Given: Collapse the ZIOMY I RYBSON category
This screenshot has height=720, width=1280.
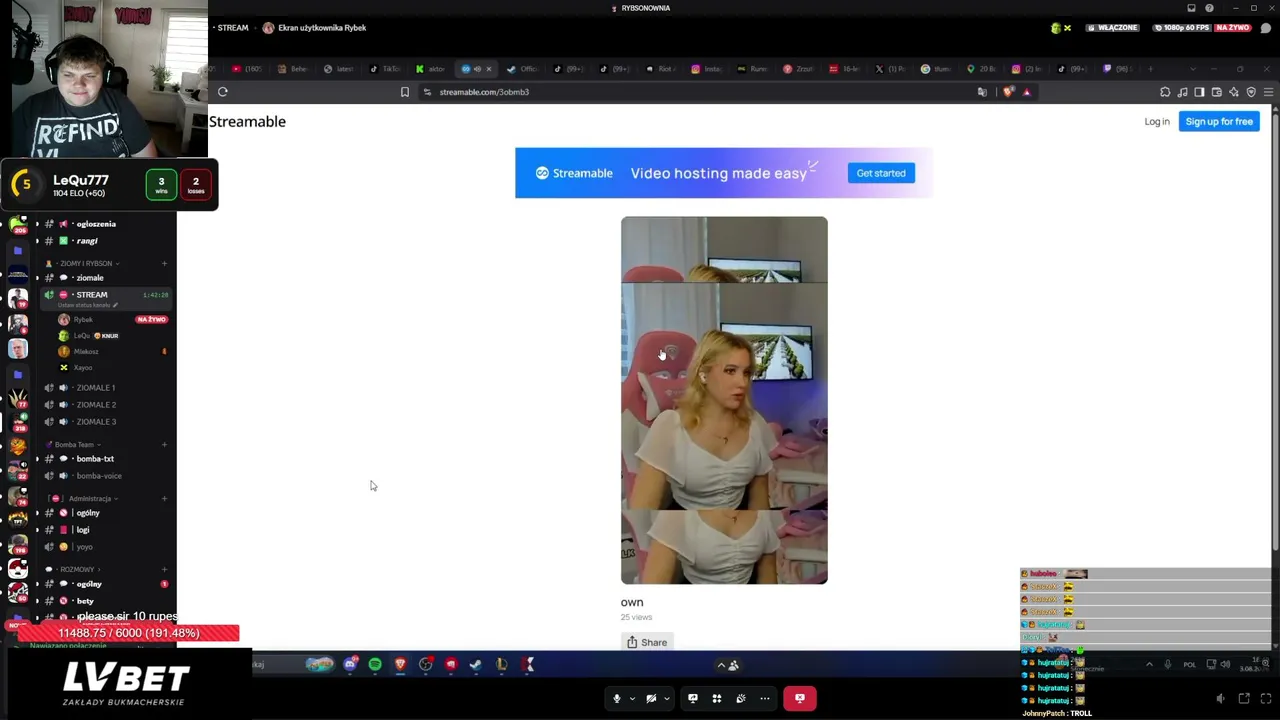Looking at the screenshot, I should click(x=85, y=263).
